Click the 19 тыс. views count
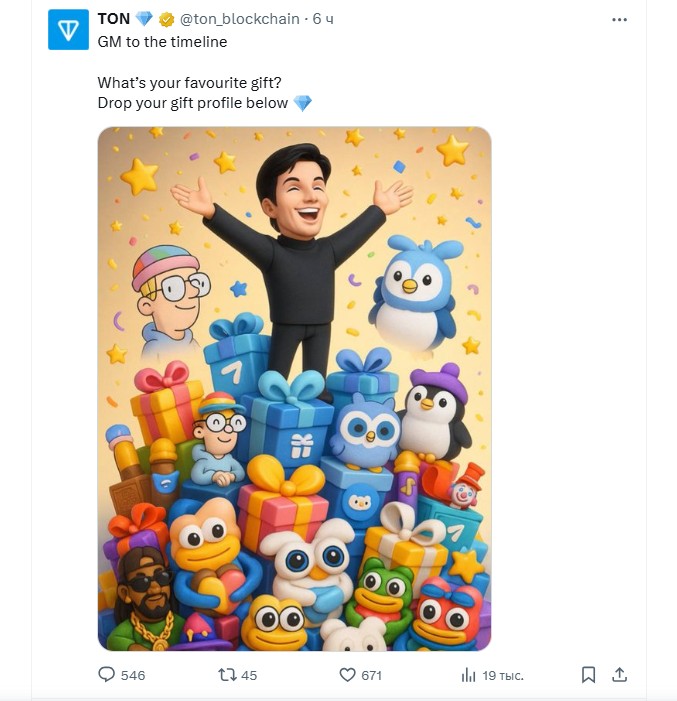 click(503, 675)
